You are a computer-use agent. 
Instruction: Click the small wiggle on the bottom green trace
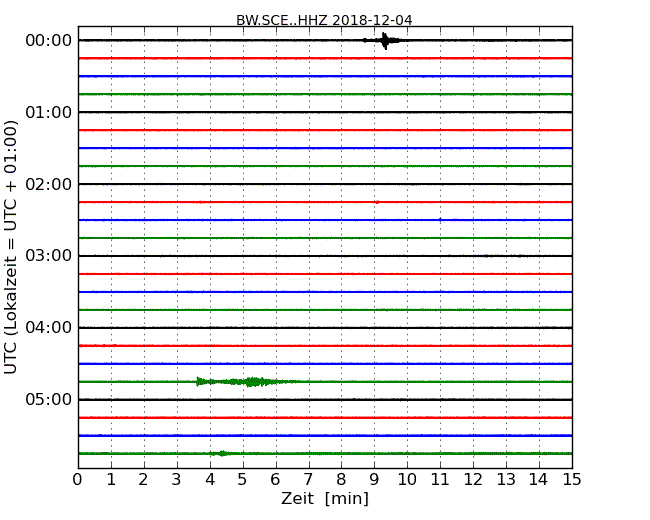pyautogui.click(x=222, y=453)
